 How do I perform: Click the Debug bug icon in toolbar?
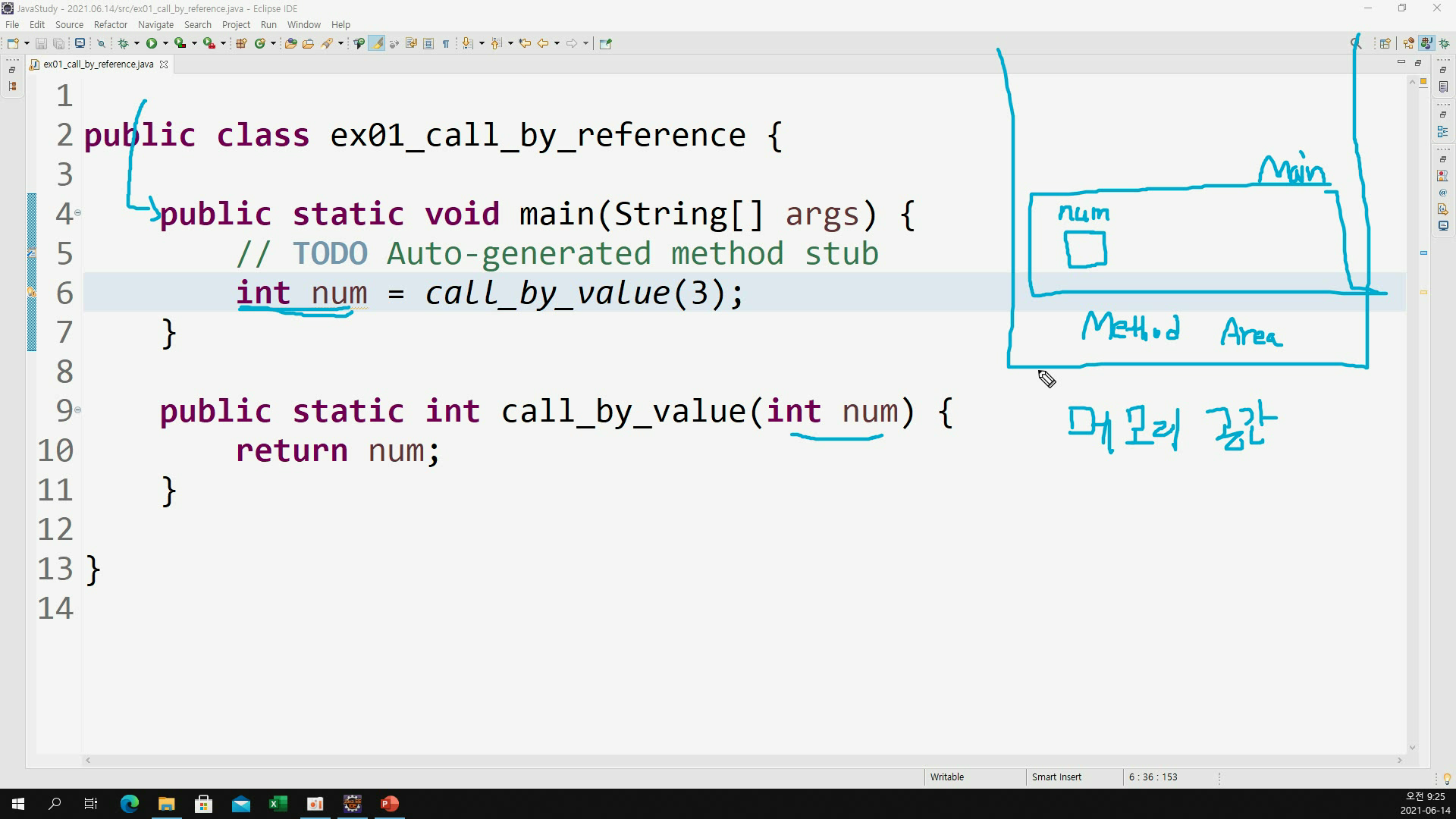coord(124,43)
